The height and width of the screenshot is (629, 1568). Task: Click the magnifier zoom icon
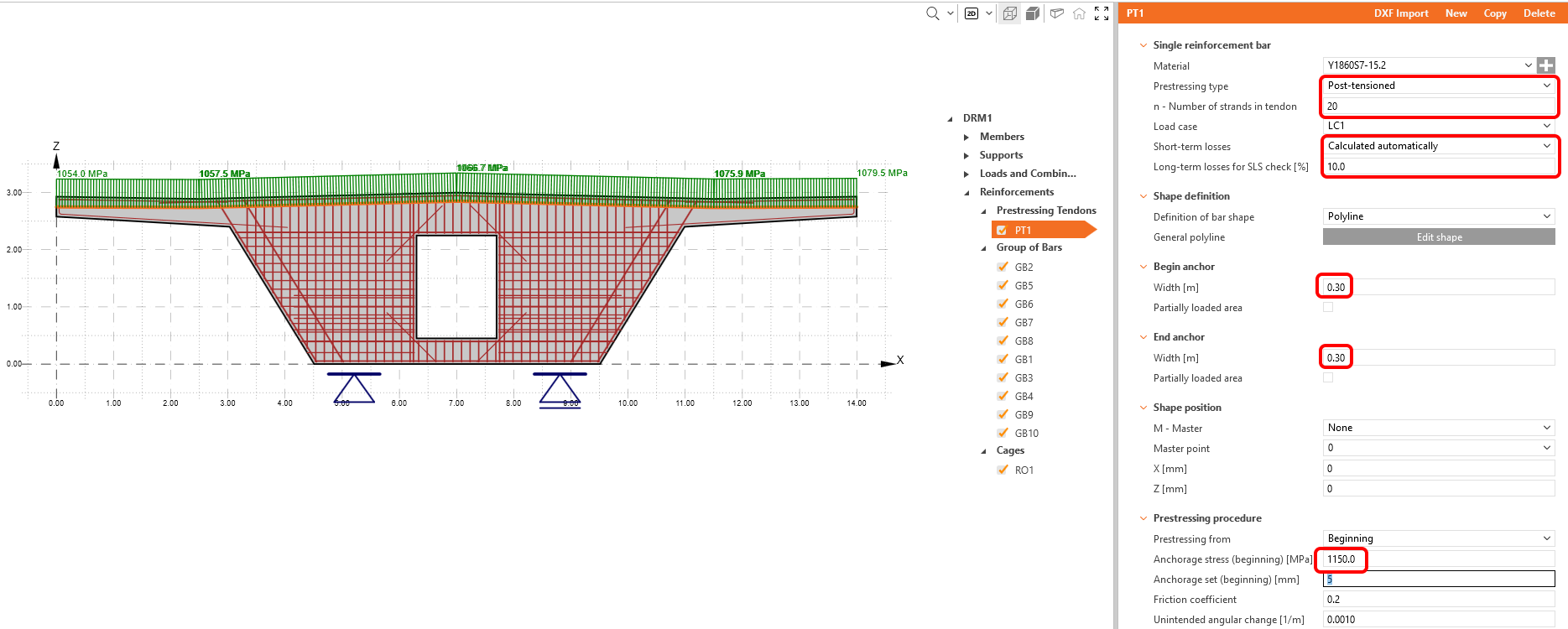[x=932, y=13]
